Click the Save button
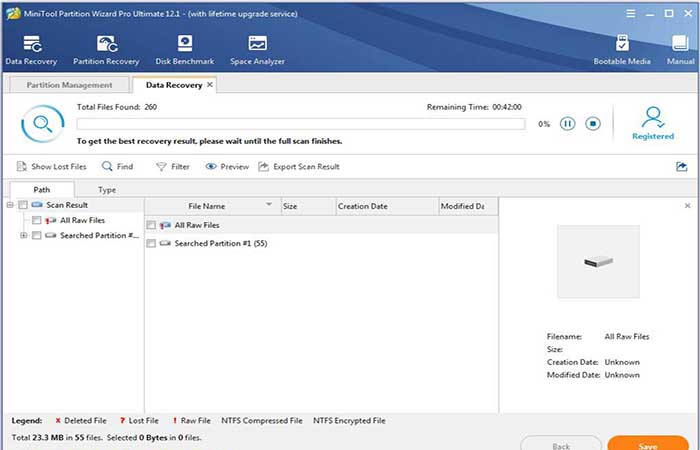The image size is (700, 450). coord(648,445)
